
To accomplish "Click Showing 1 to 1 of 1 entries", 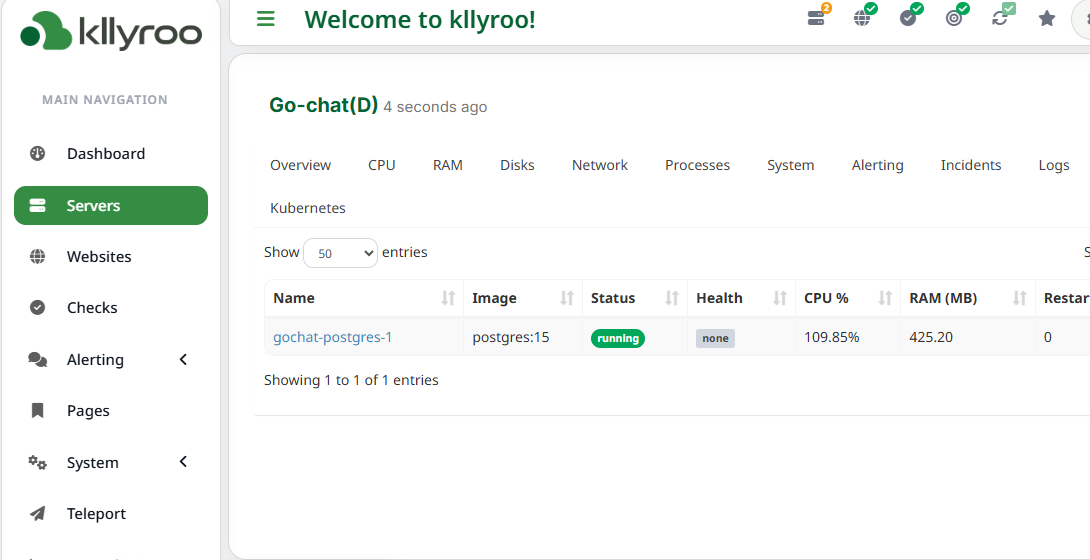I will (351, 380).
